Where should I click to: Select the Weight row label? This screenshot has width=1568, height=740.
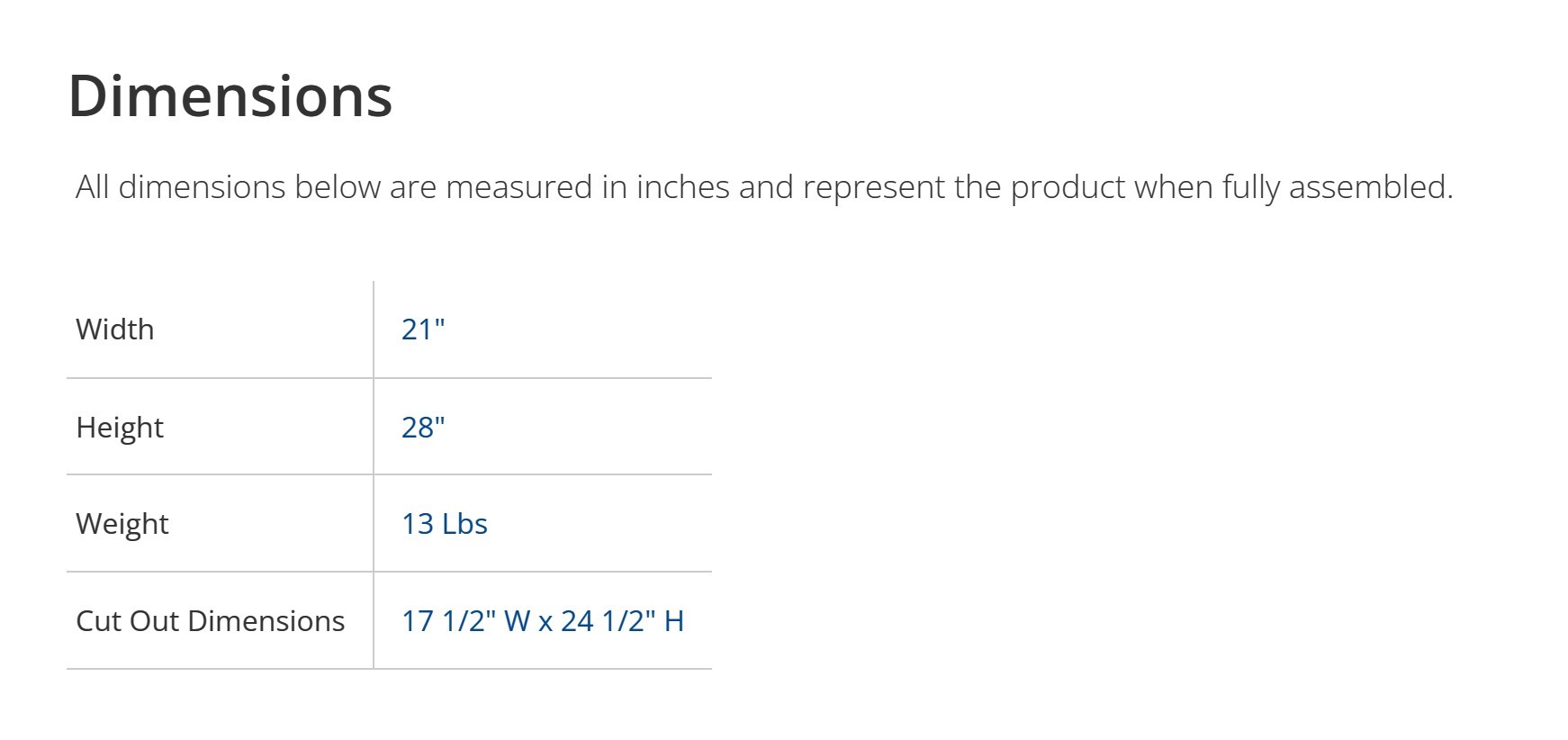coord(122,524)
